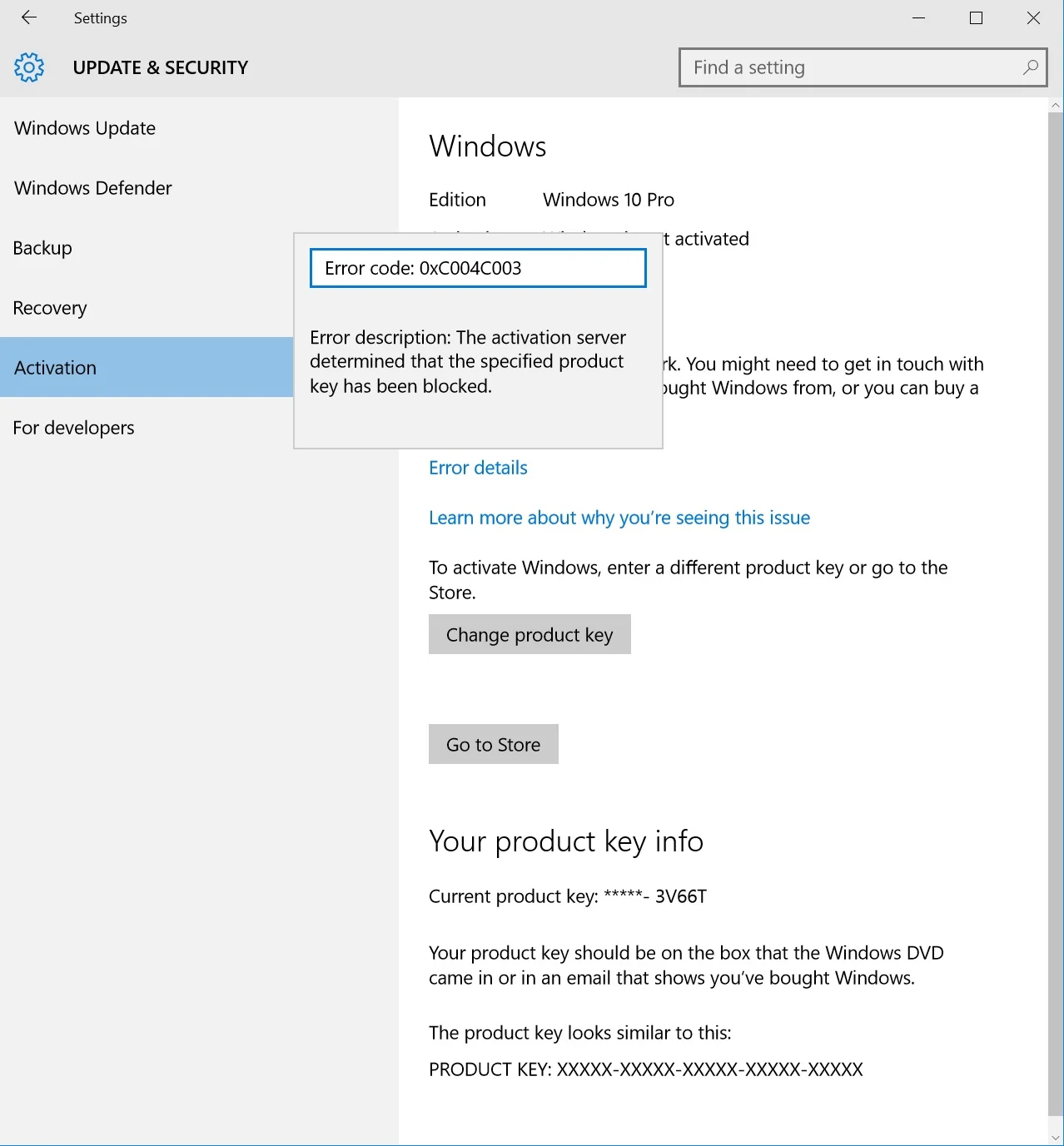This screenshot has height=1146, width=1064.
Task: Click the 'Windows' section heading
Action: 488,146
